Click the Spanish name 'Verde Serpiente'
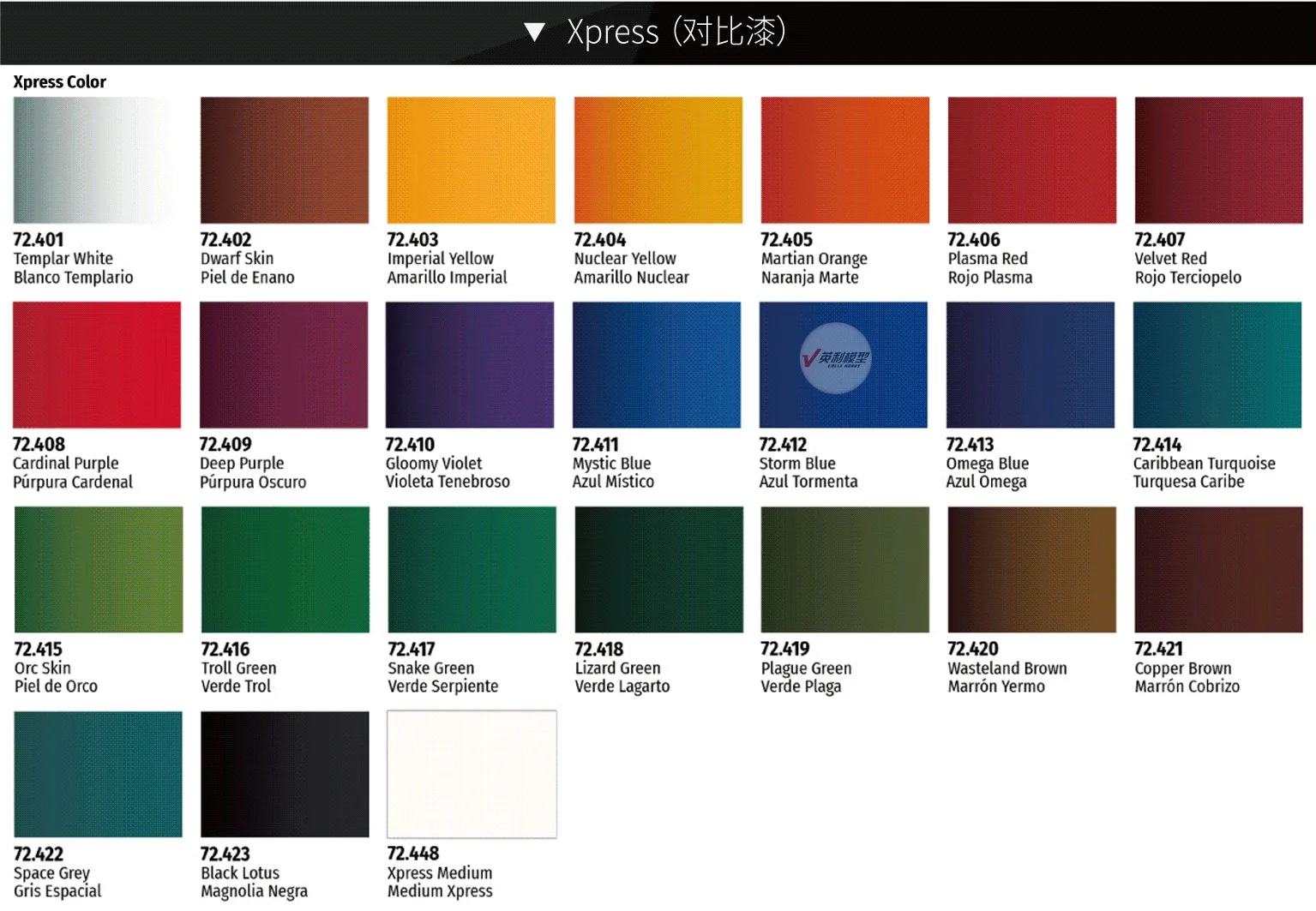This screenshot has width=1316, height=911. (443, 686)
